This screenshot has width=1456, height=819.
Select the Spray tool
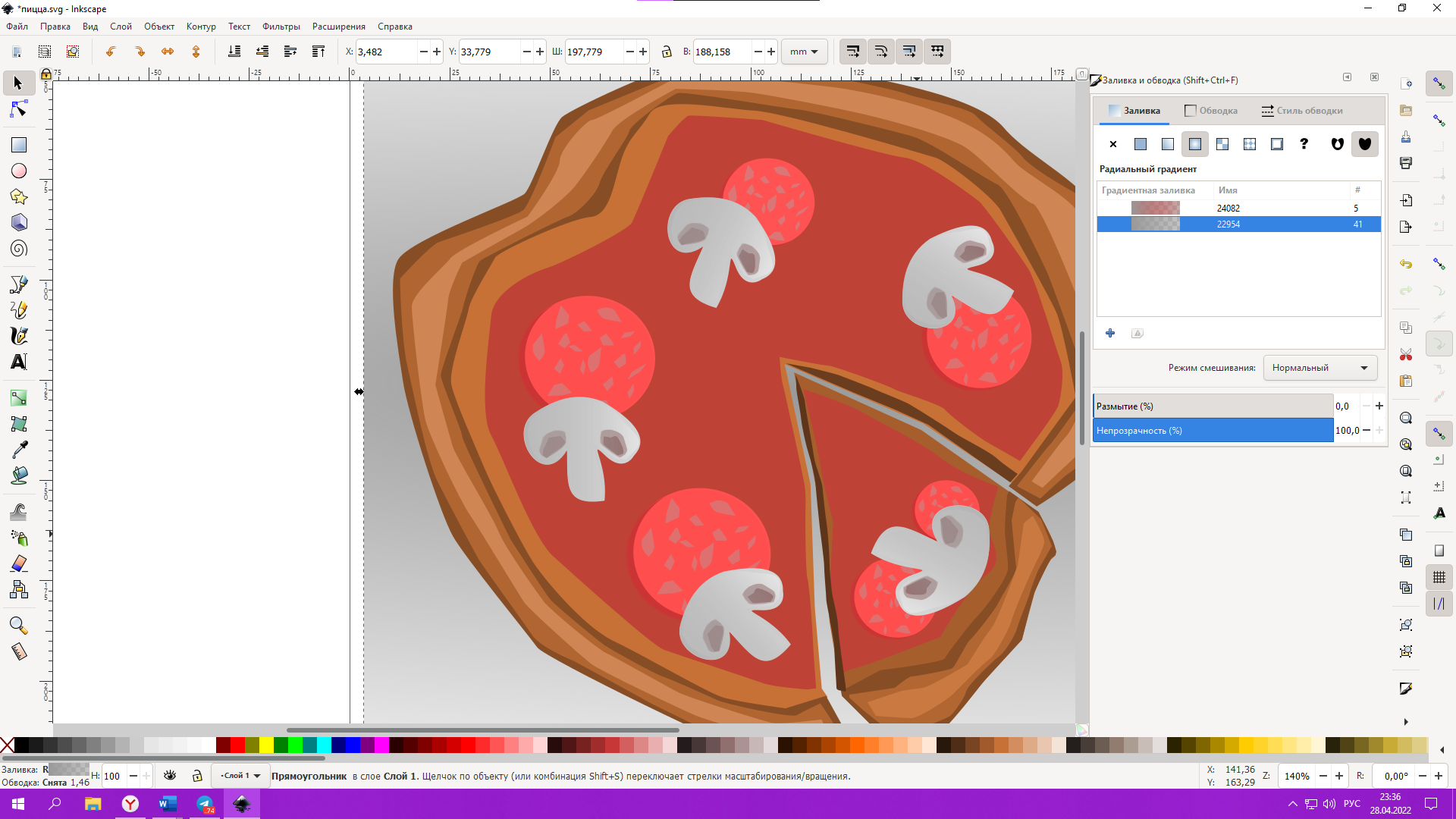pos(19,538)
